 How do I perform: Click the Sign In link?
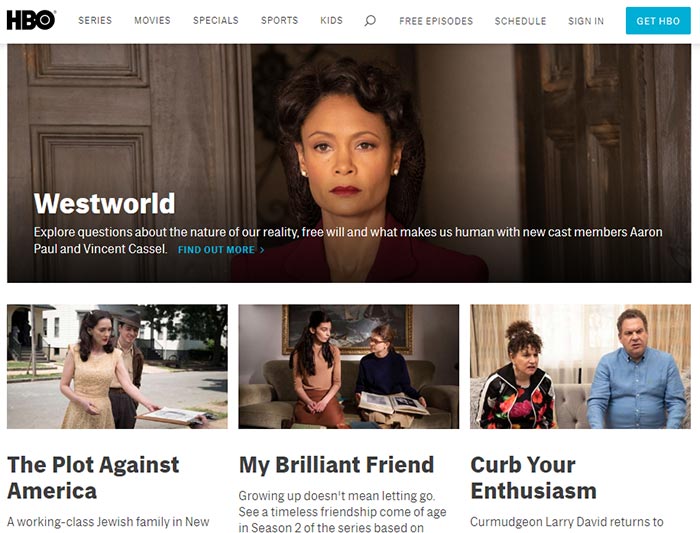[x=586, y=21]
